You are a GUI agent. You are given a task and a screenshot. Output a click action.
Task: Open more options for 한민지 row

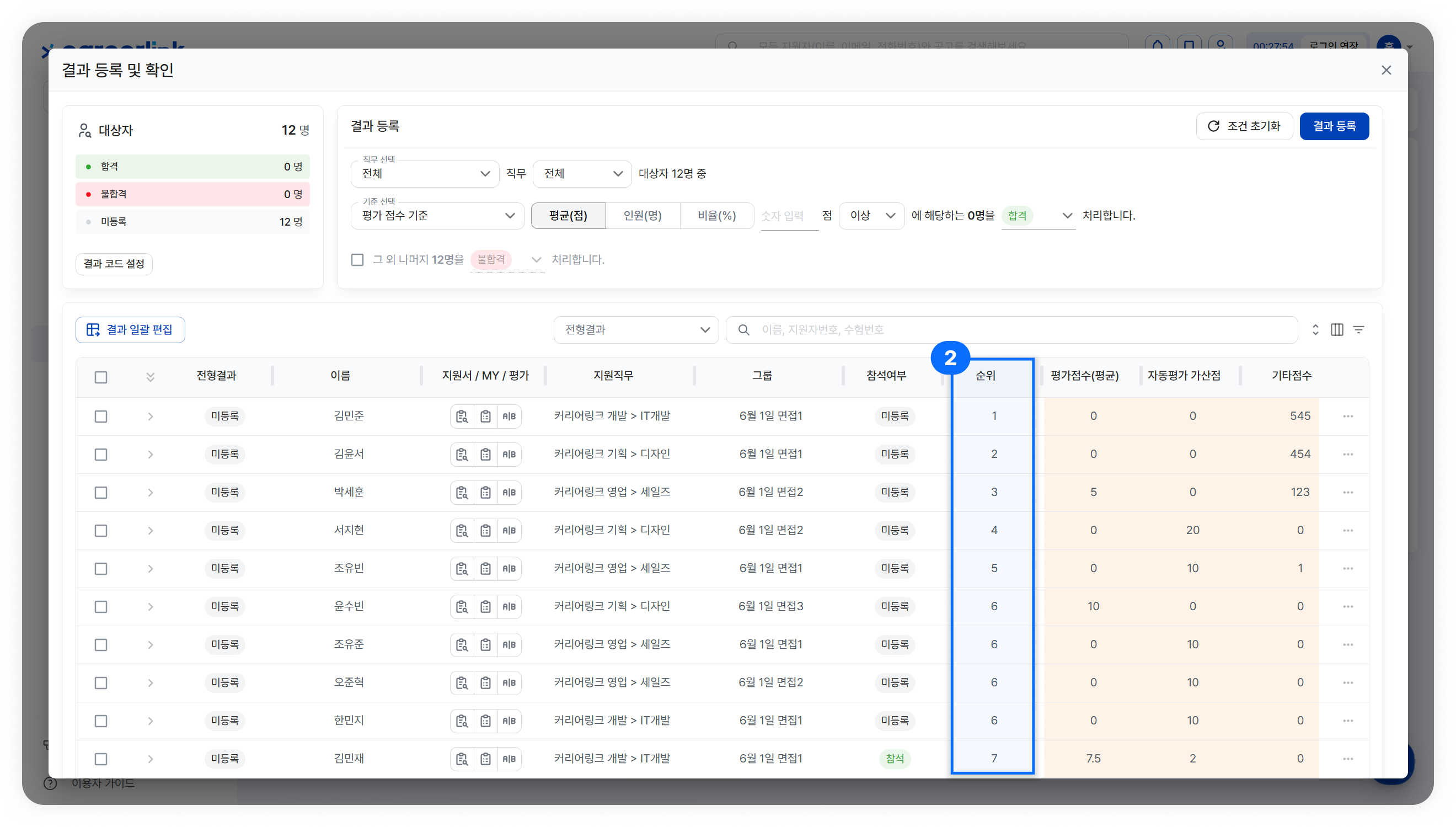pyautogui.click(x=1348, y=721)
